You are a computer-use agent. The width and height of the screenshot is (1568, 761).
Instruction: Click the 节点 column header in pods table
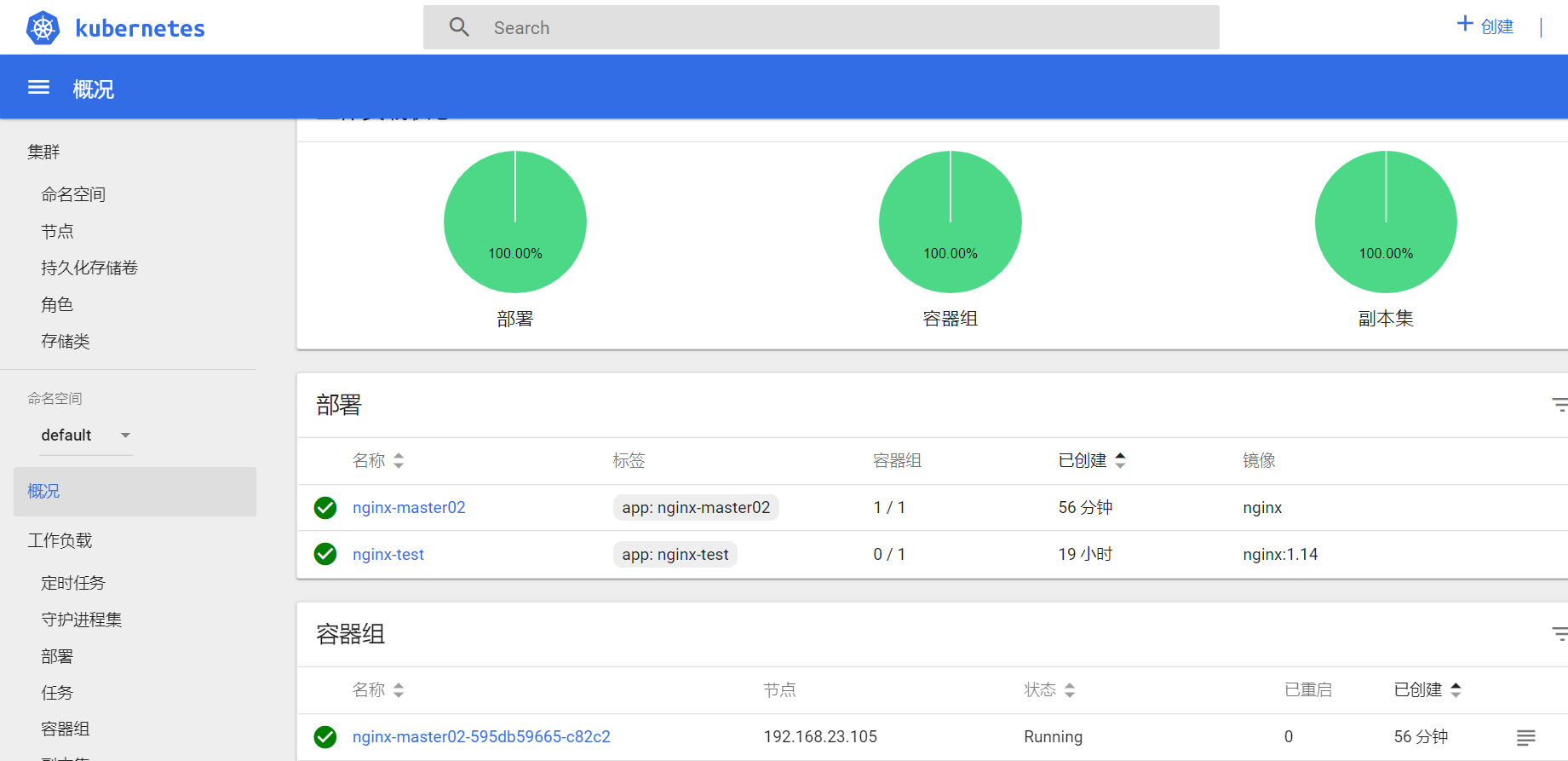779,690
